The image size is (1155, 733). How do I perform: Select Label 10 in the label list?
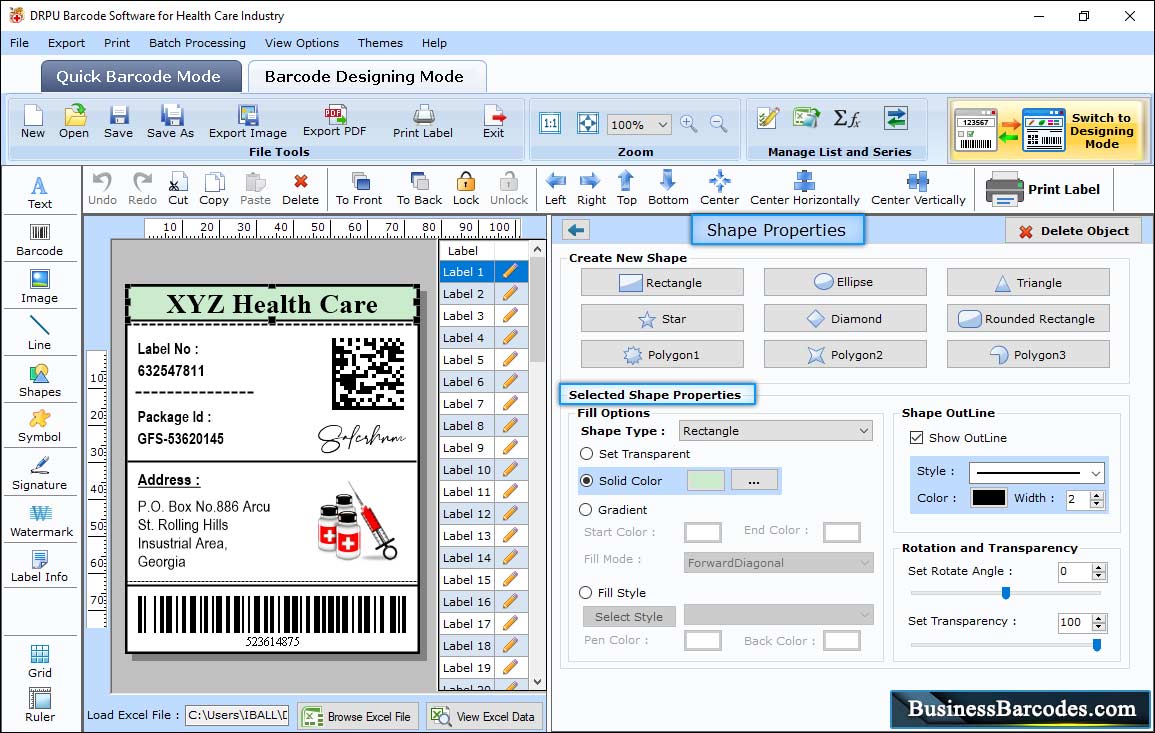pos(467,470)
